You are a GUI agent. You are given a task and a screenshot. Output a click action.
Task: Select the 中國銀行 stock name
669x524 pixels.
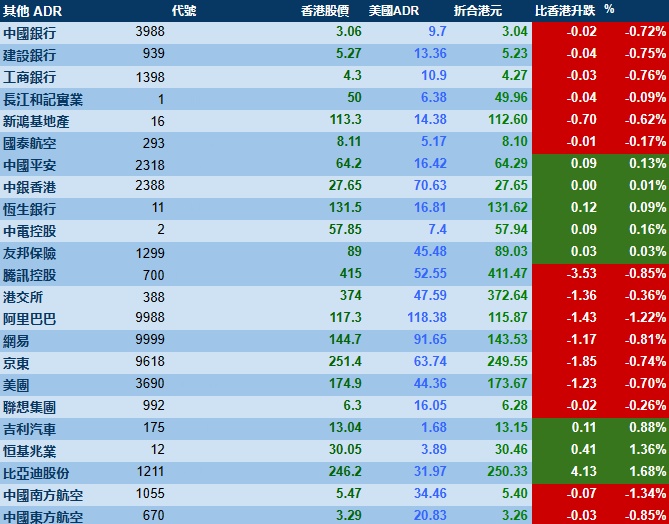tap(29, 34)
